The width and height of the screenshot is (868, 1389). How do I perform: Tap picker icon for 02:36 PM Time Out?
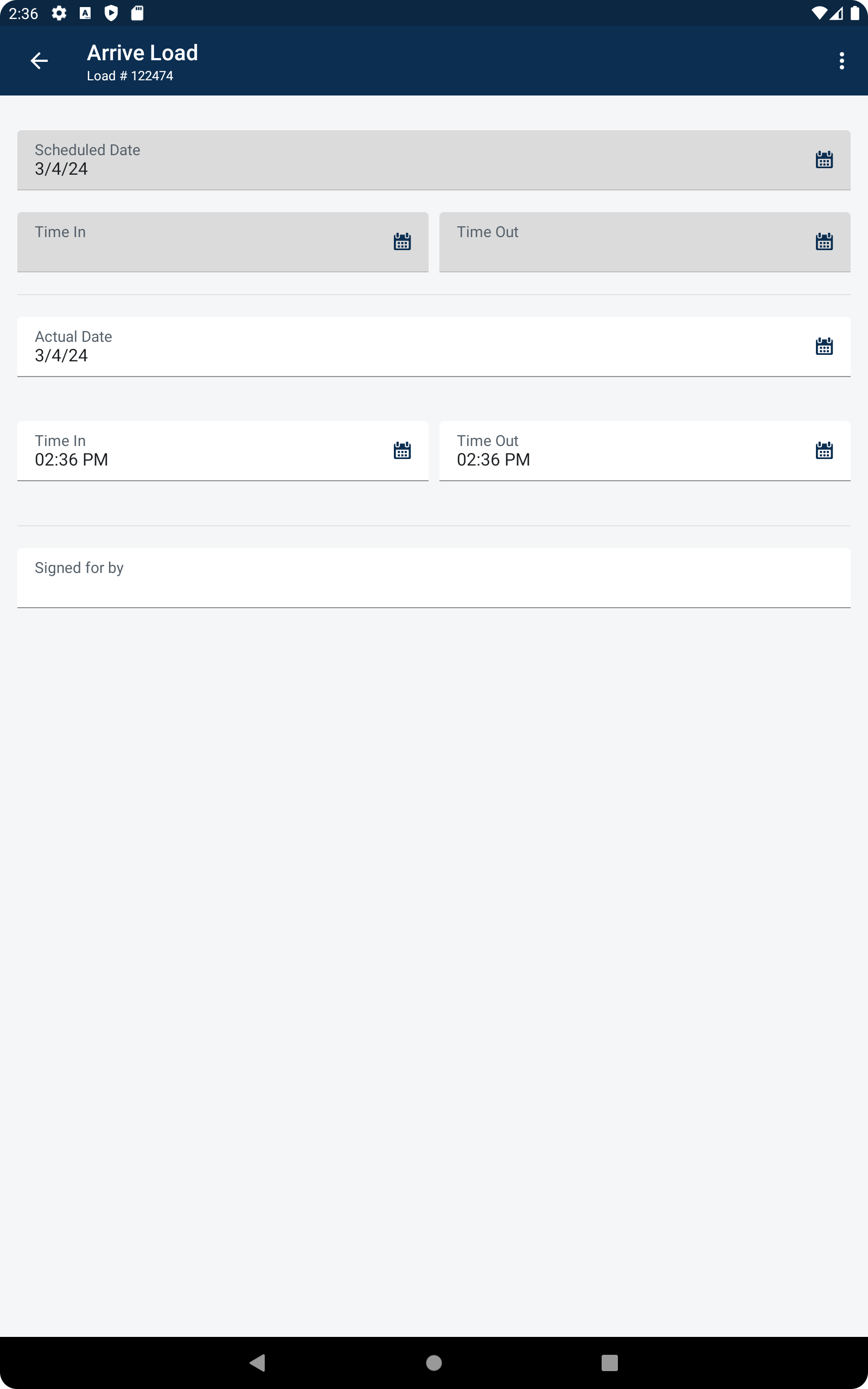click(x=824, y=450)
